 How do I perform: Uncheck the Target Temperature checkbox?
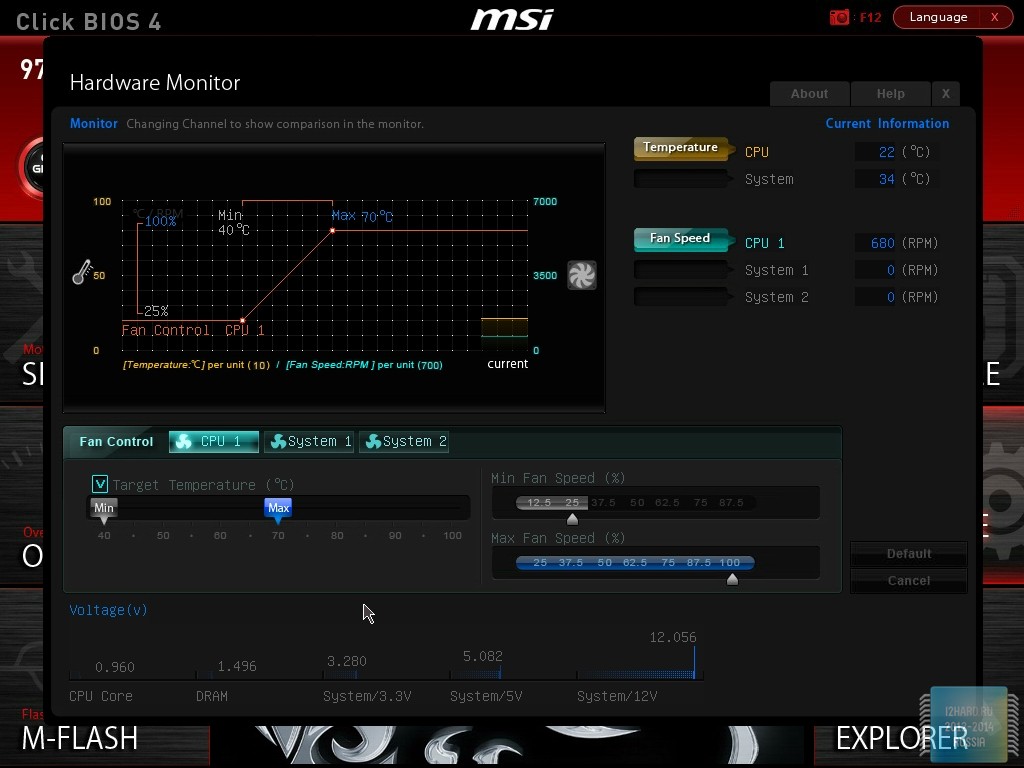pyautogui.click(x=100, y=484)
